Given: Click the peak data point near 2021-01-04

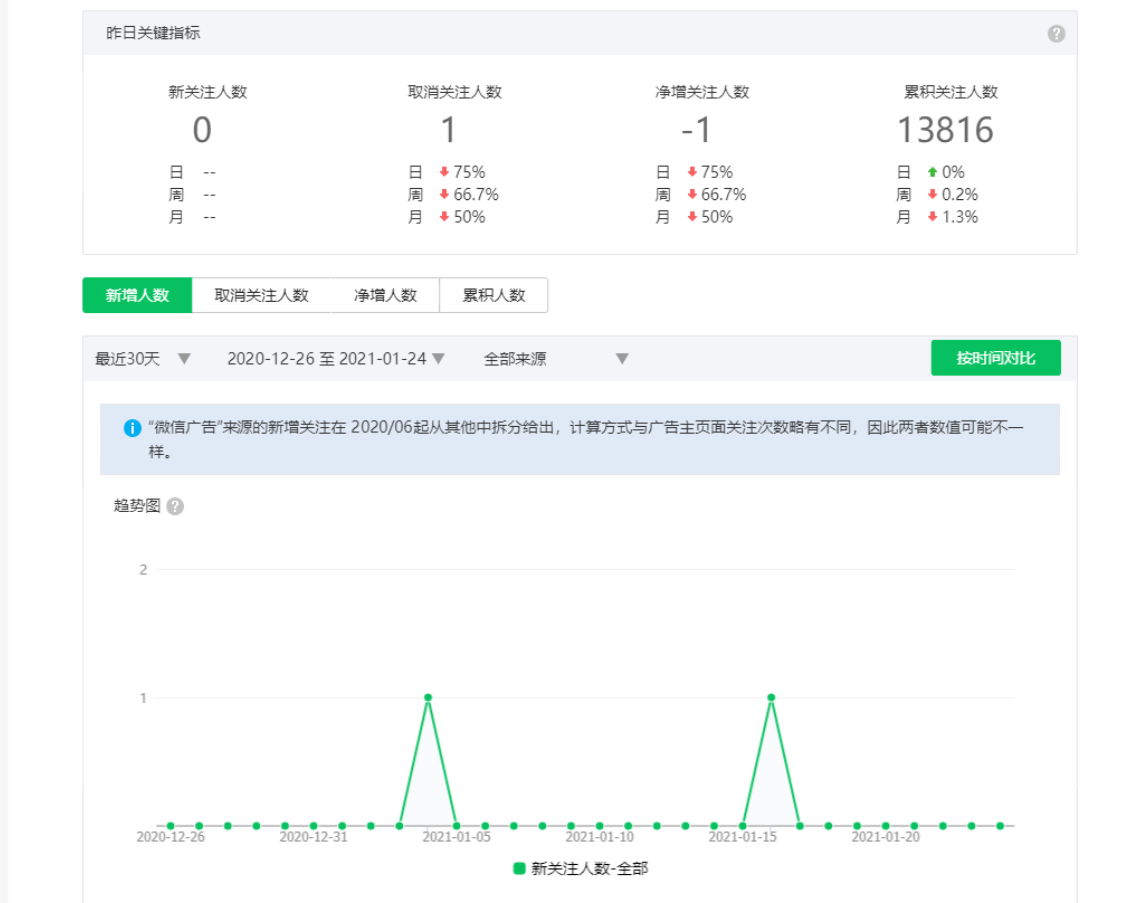Looking at the screenshot, I should click(428, 697).
